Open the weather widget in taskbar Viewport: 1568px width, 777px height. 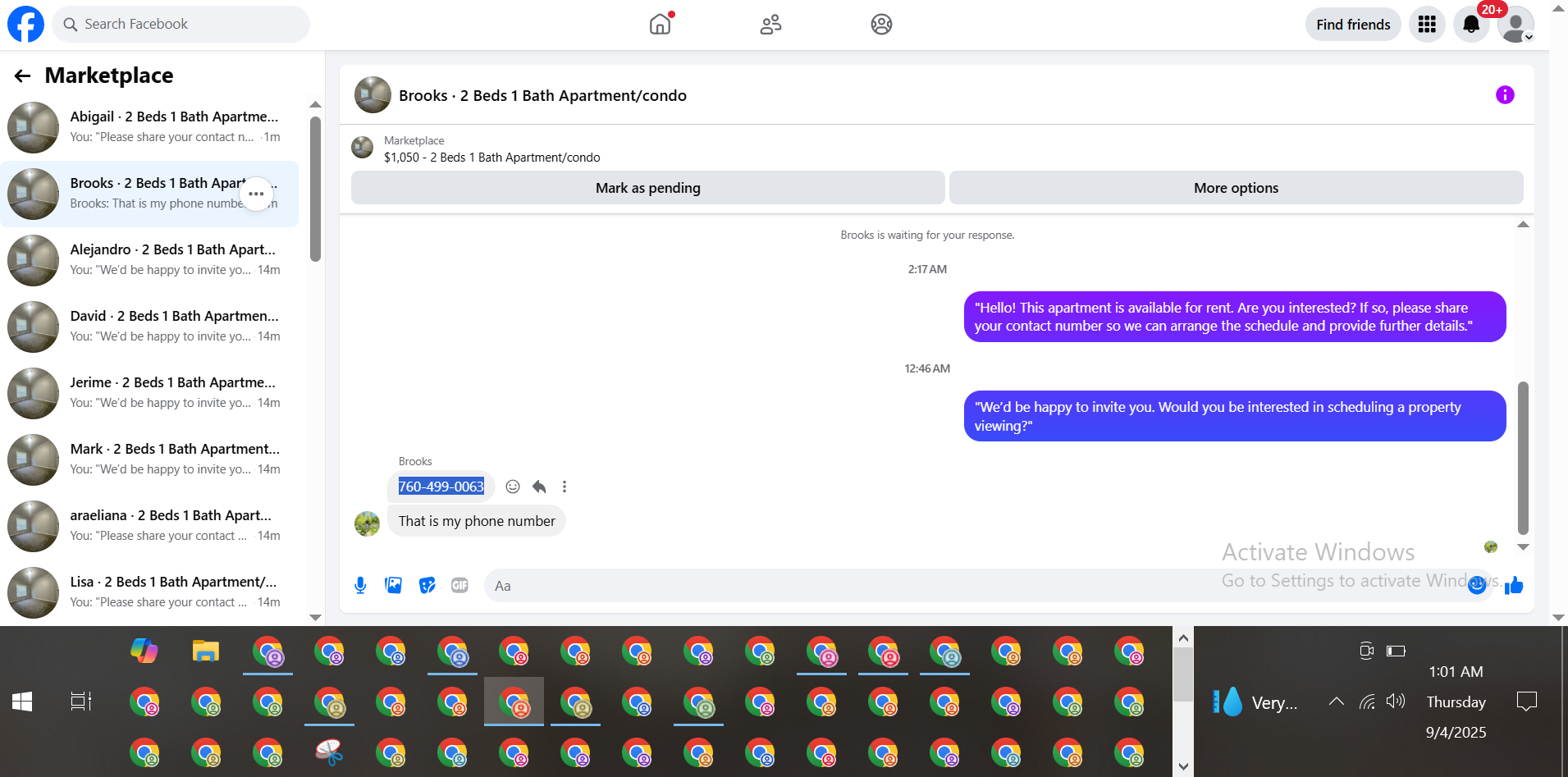pyautogui.click(x=1255, y=702)
